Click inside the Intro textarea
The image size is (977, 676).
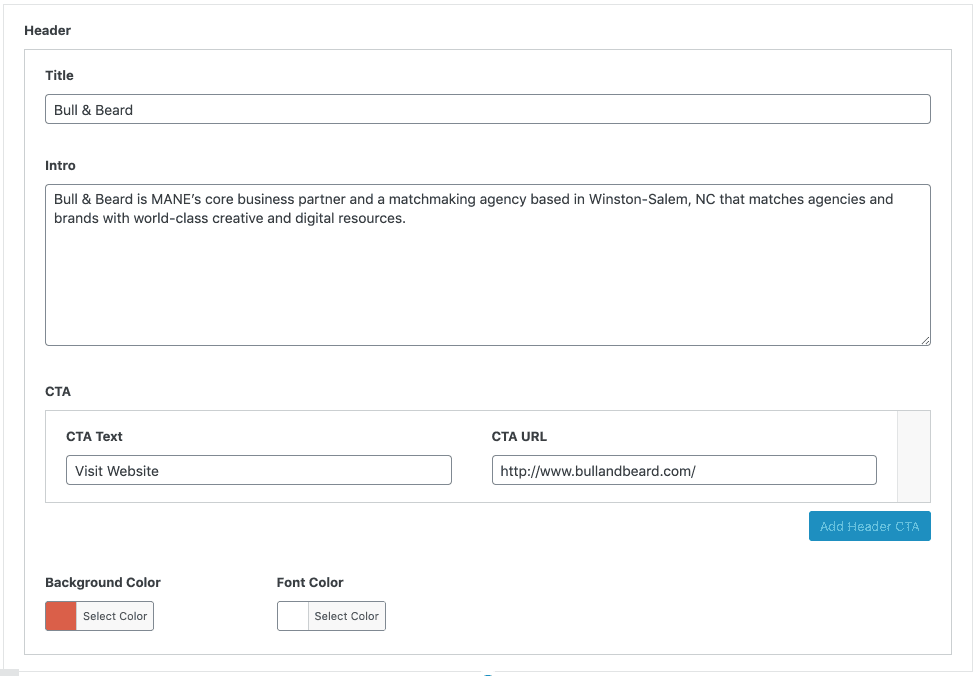coord(488,265)
